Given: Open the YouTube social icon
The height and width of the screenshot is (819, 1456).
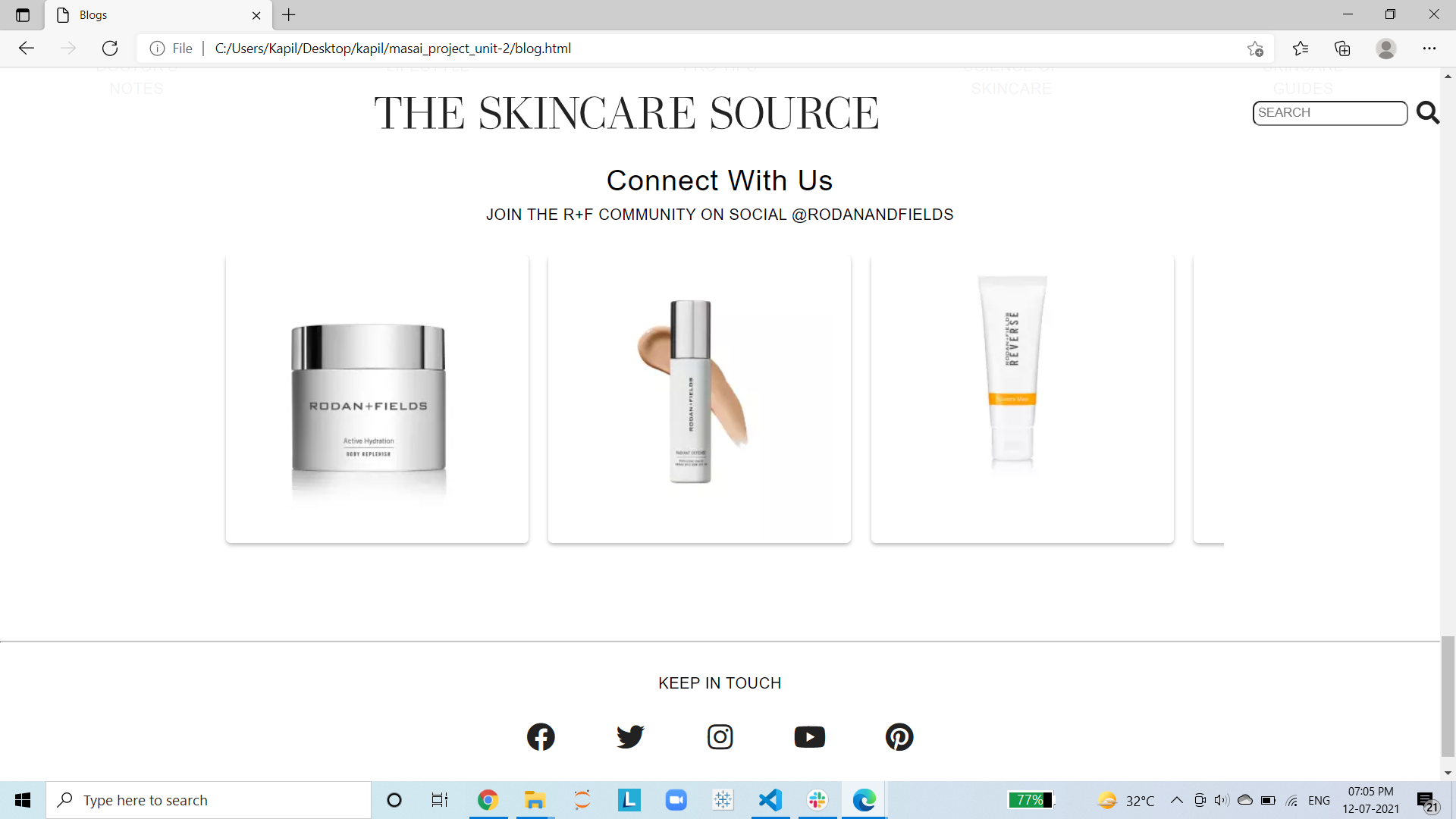Looking at the screenshot, I should coord(809,737).
